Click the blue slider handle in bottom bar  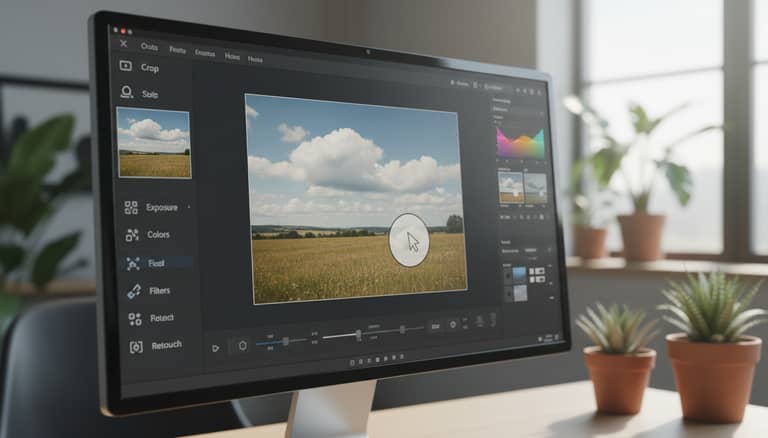pos(286,341)
